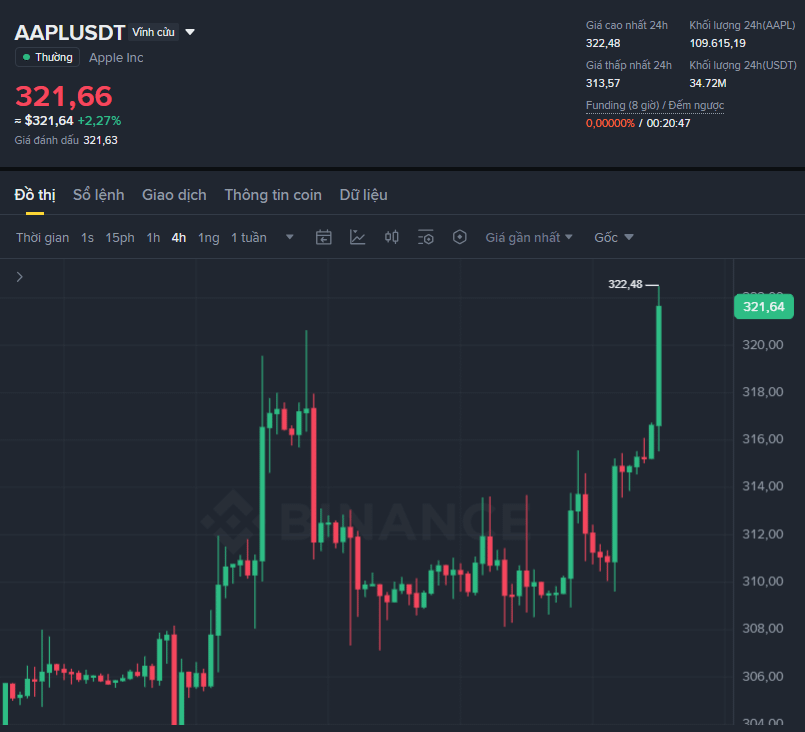The width and height of the screenshot is (805, 732).
Task: Click the +2,27% change value
Action: point(100,121)
